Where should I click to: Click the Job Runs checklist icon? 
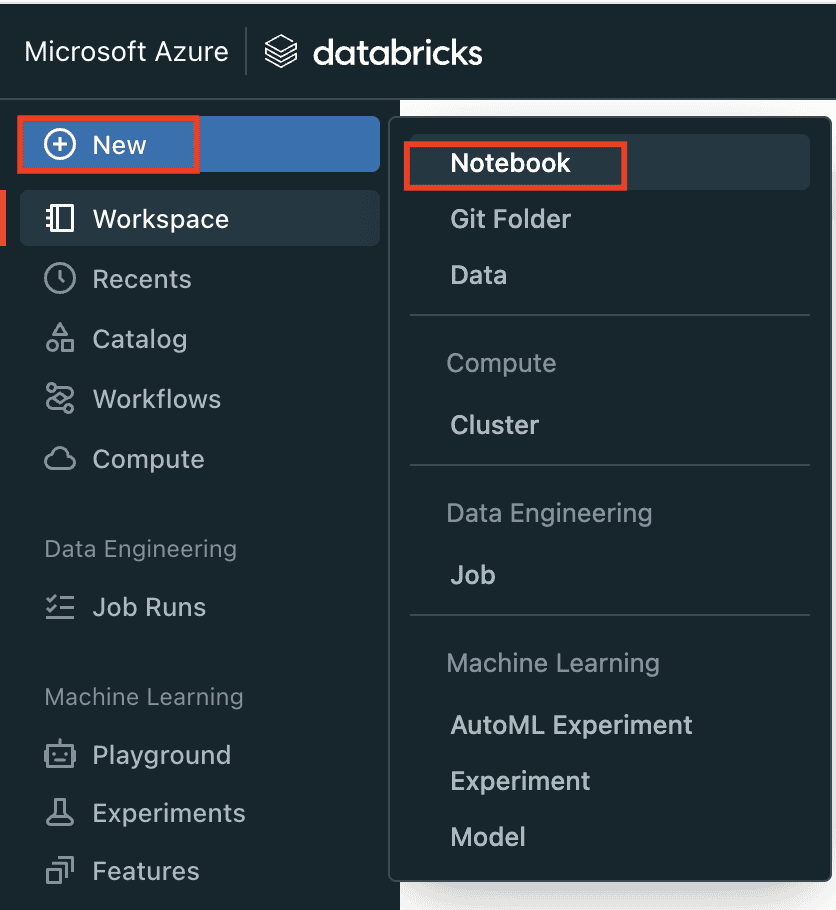click(60, 607)
